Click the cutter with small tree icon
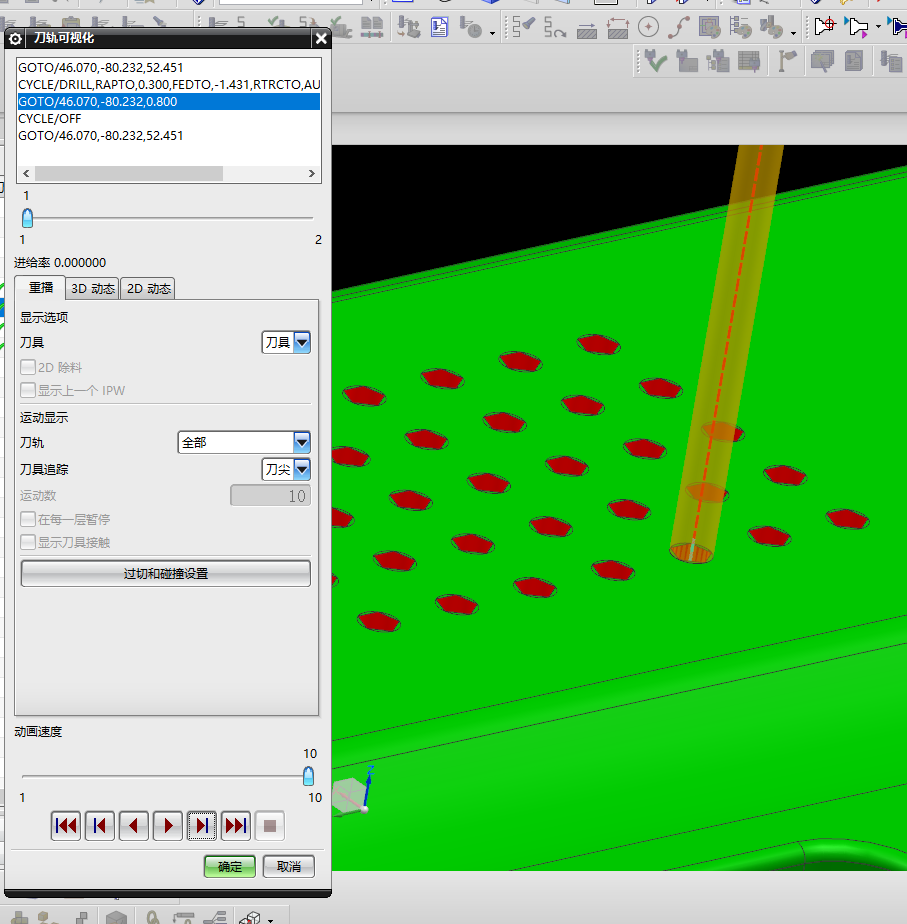 [718, 61]
